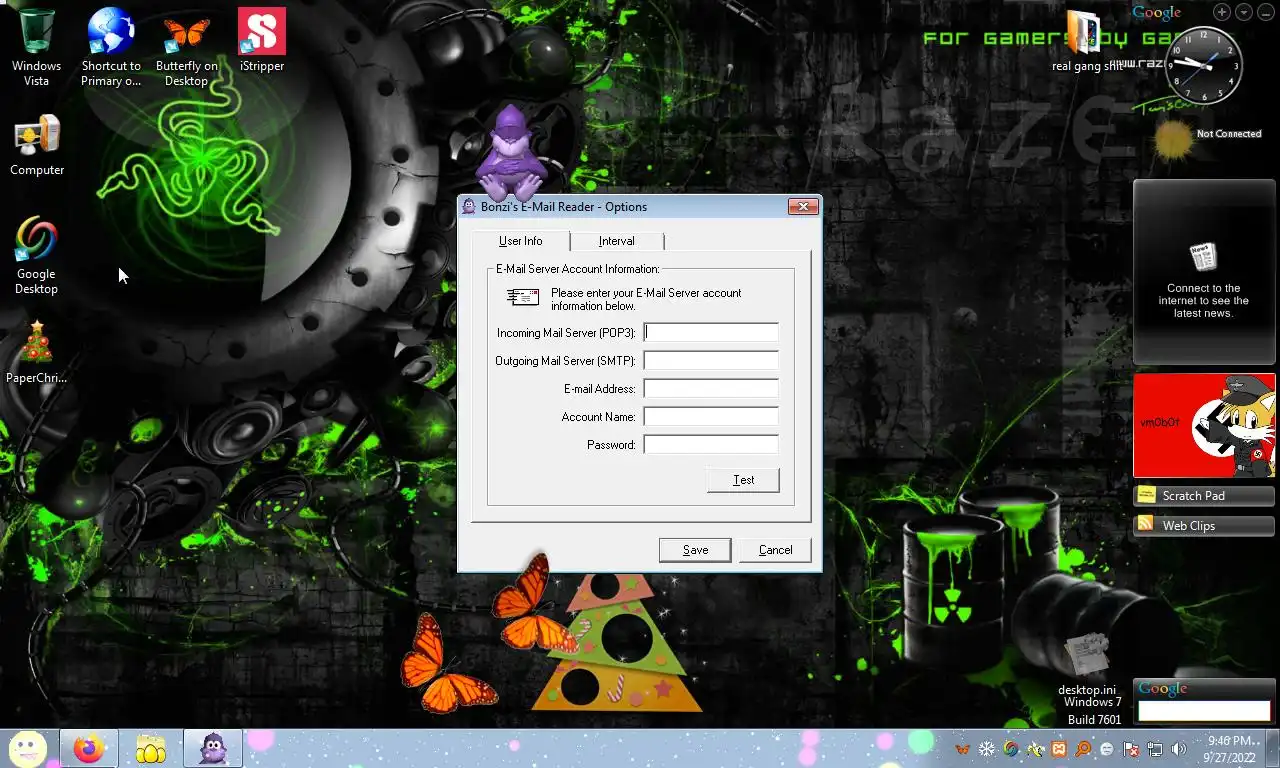Viewport: 1280px width, 768px height.
Task: Close the Bonzi E-Mail Reader Options dialog
Action: 803,207
